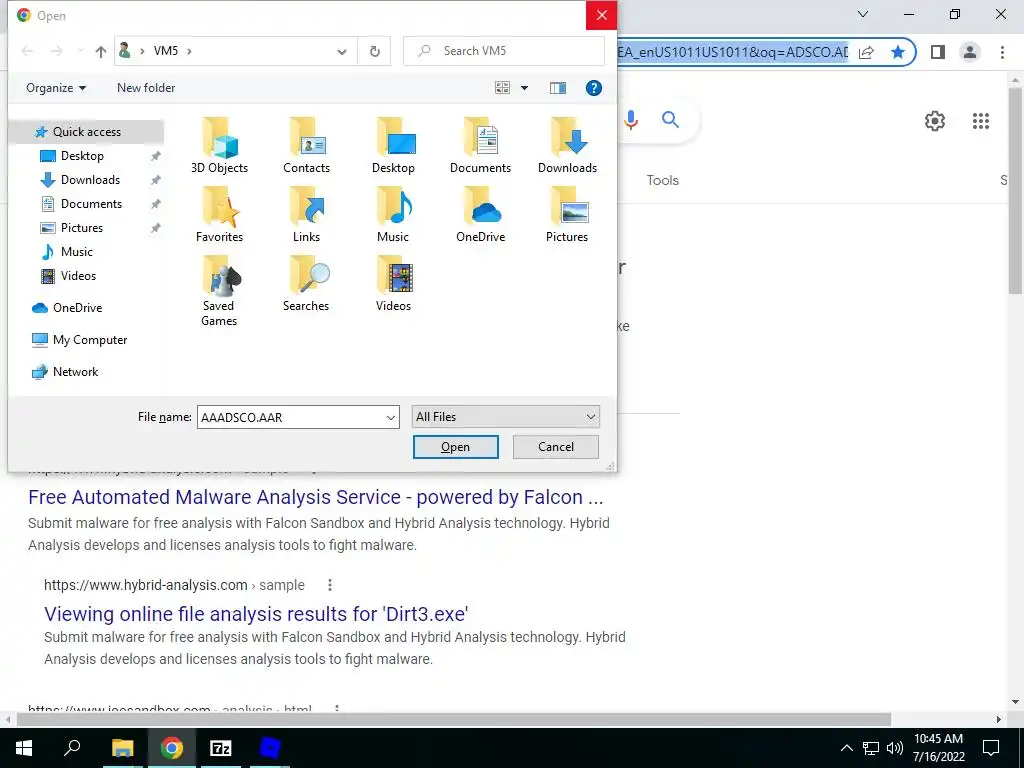Open File Explorer from taskbar
The width and height of the screenshot is (1024, 768).
click(x=122, y=748)
